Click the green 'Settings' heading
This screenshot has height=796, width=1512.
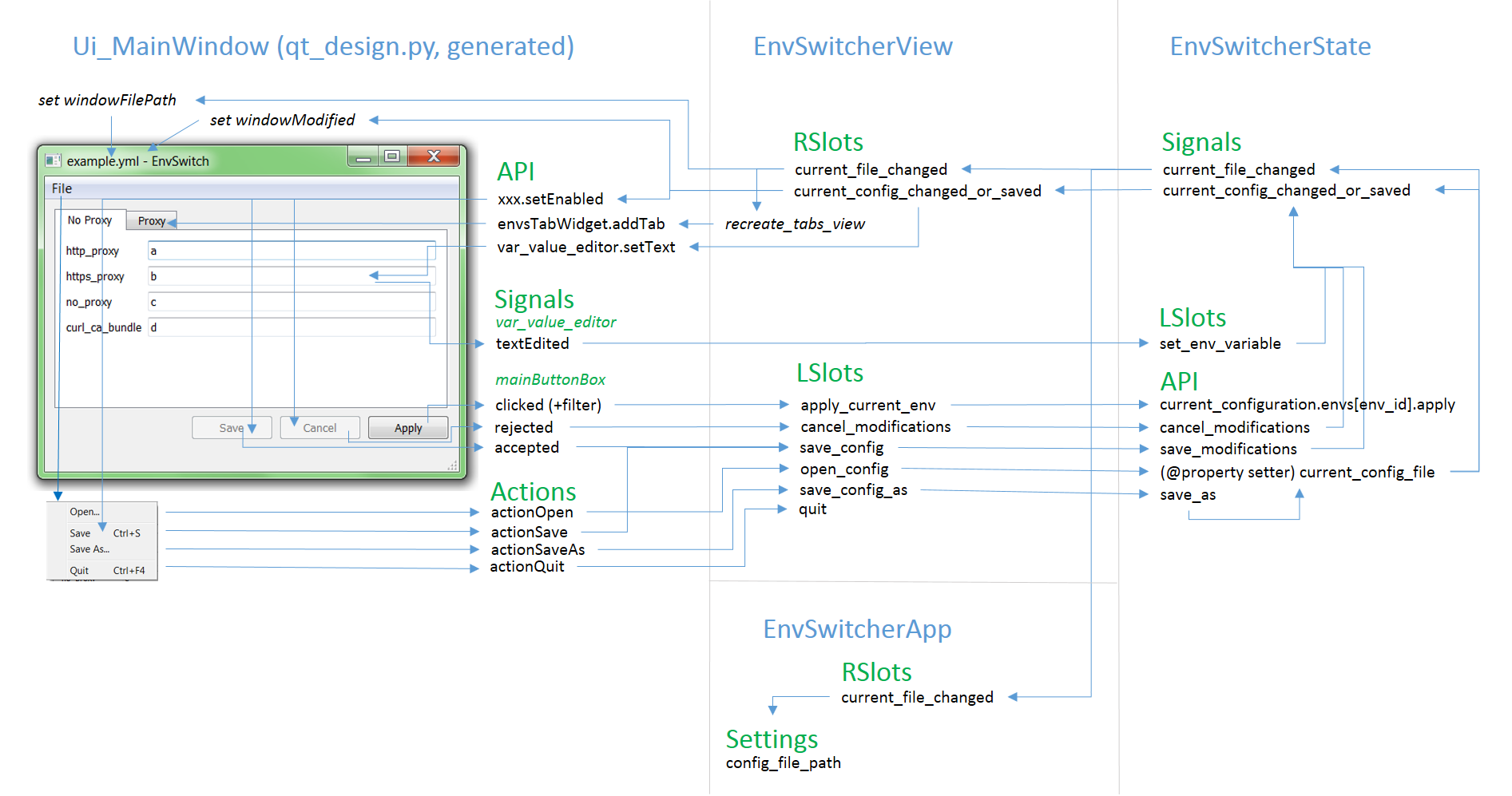click(772, 739)
